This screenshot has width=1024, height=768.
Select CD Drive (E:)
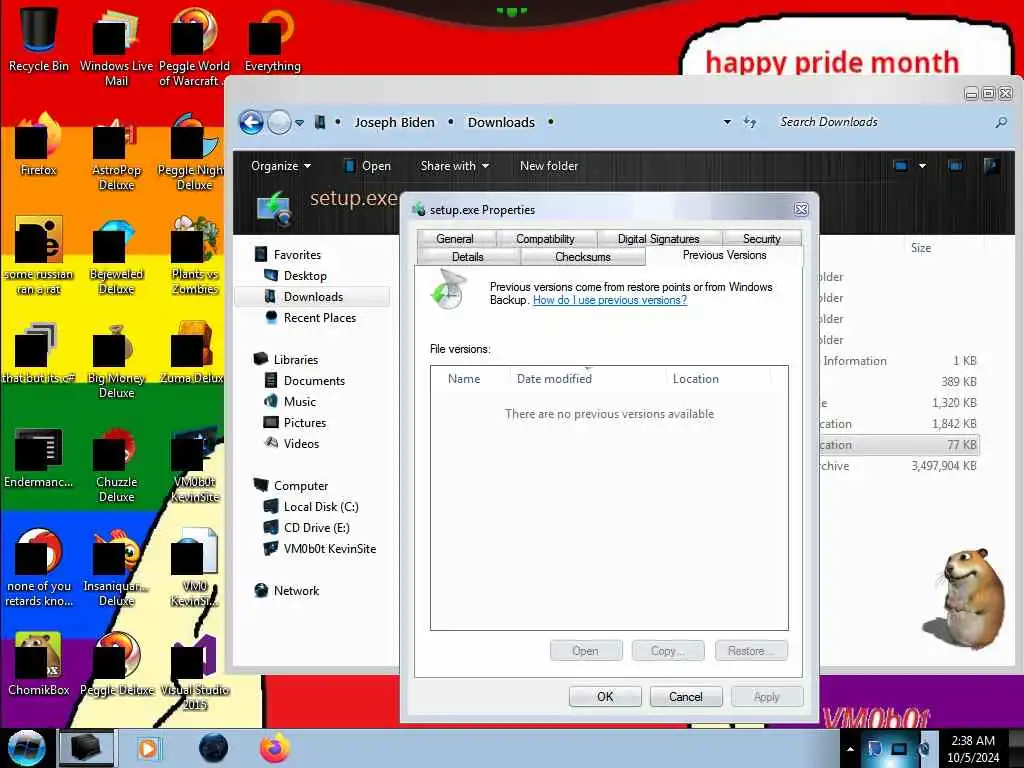pyautogui.click(x=316, y=528)
